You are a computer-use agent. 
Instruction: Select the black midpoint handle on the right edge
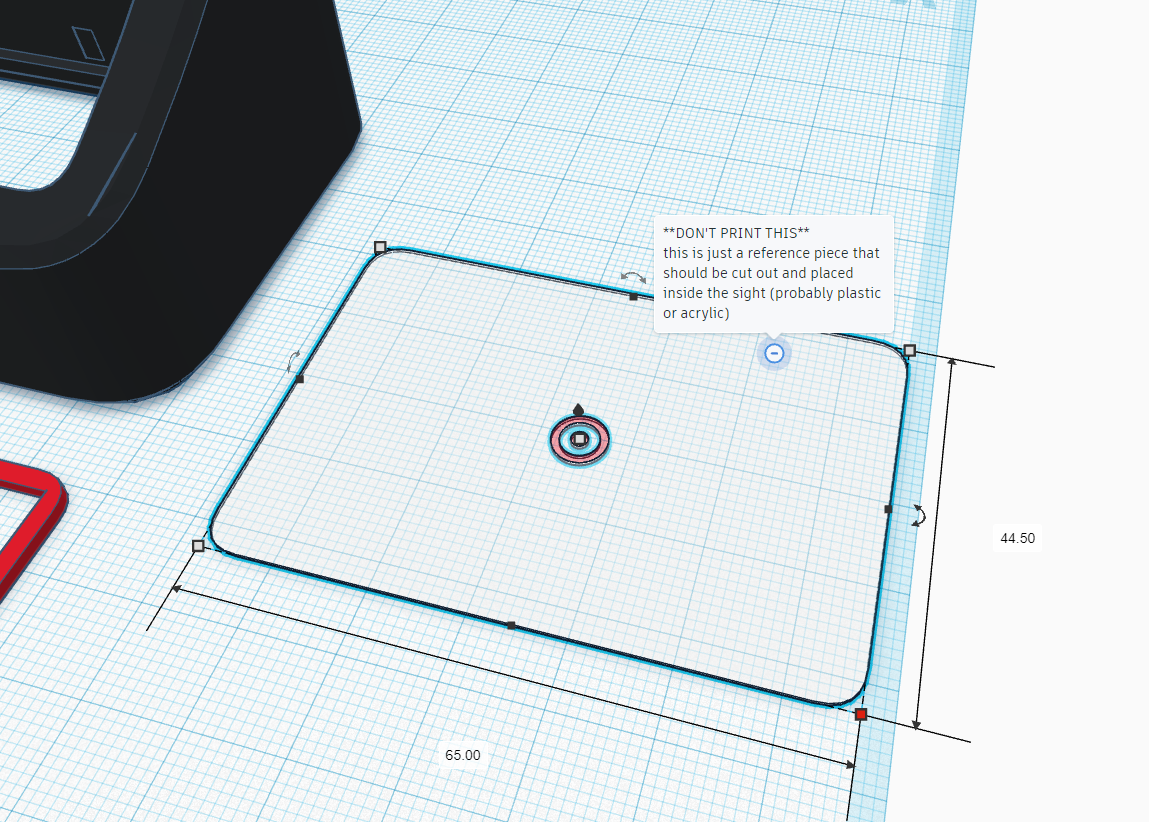pos(888,508)
